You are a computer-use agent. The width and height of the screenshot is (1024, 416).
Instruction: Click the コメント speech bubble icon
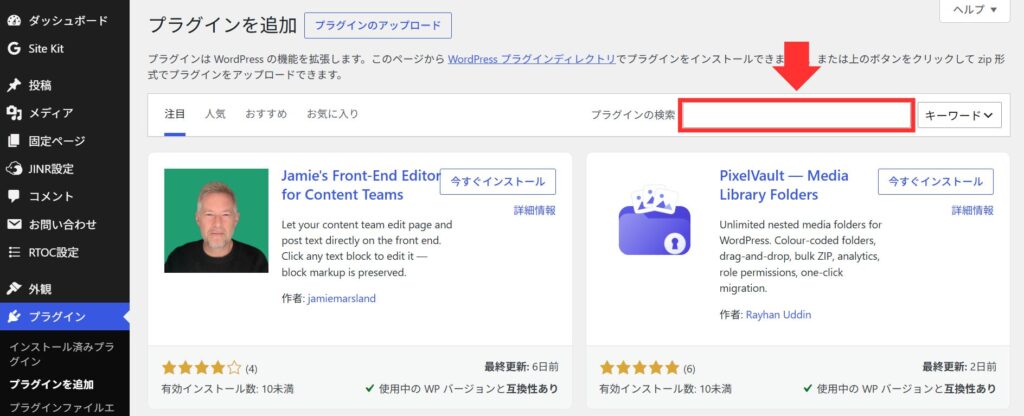[x=14, y=196]
